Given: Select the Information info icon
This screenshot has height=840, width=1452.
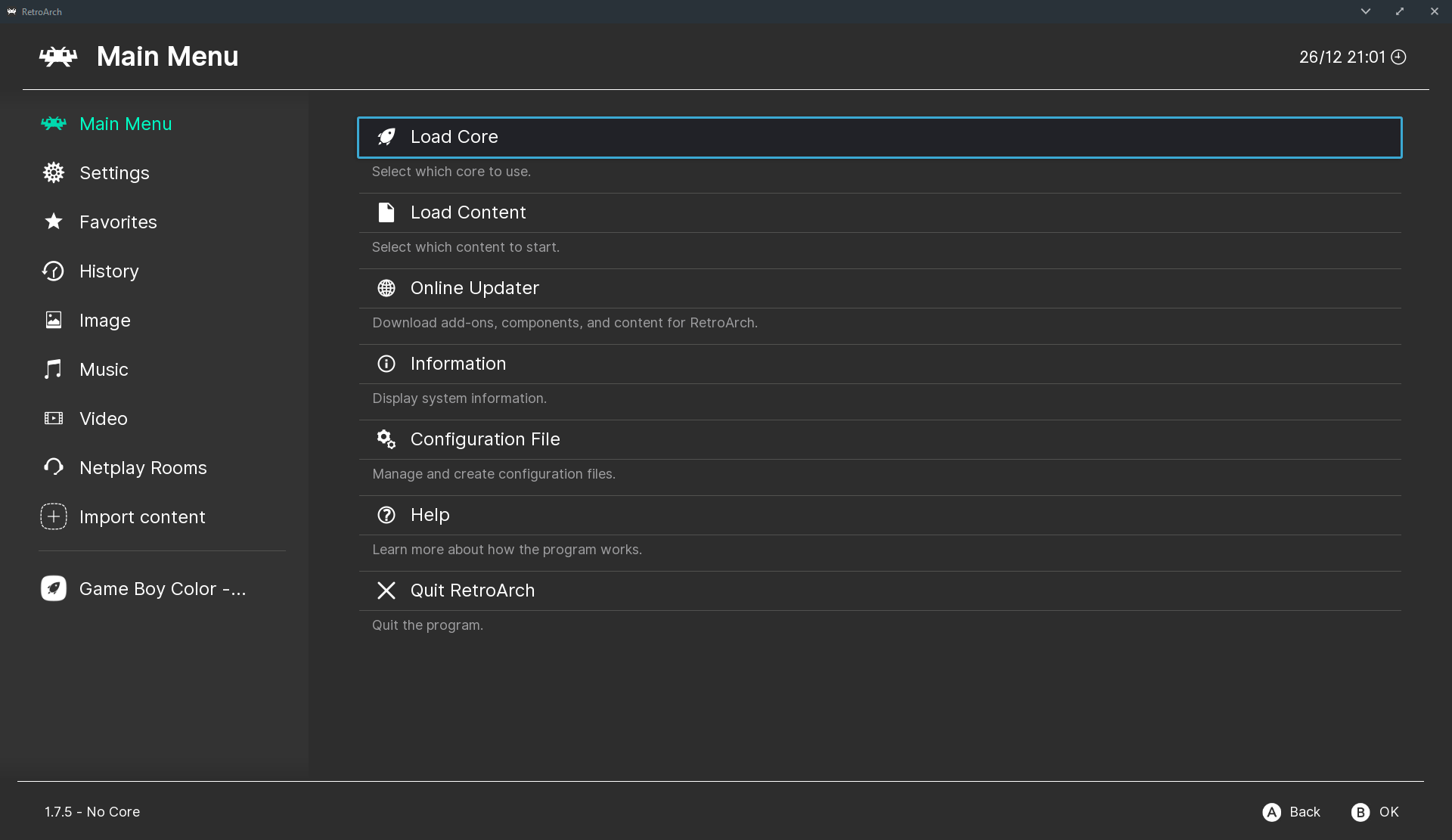Looking at the screenshot, I should 386,364.
